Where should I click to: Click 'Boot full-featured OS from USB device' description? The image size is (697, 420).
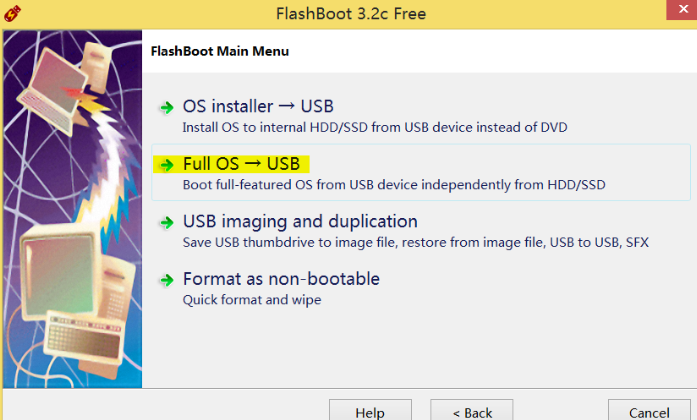tap(394, 185)
